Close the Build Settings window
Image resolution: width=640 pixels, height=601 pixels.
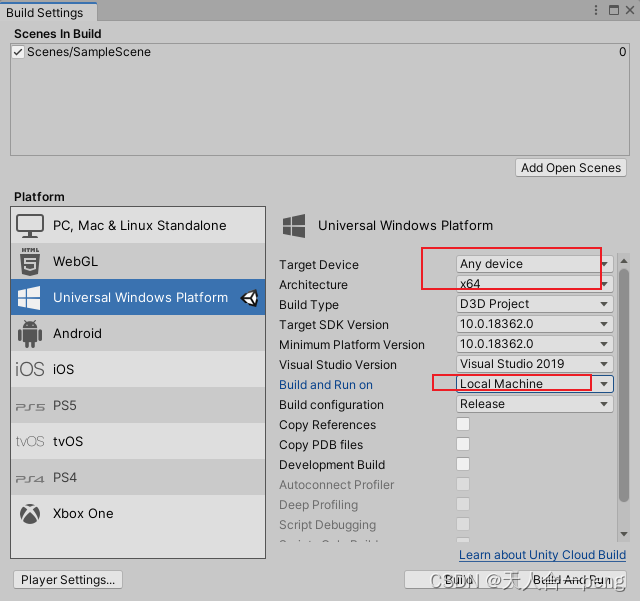[x=630, y=10]
